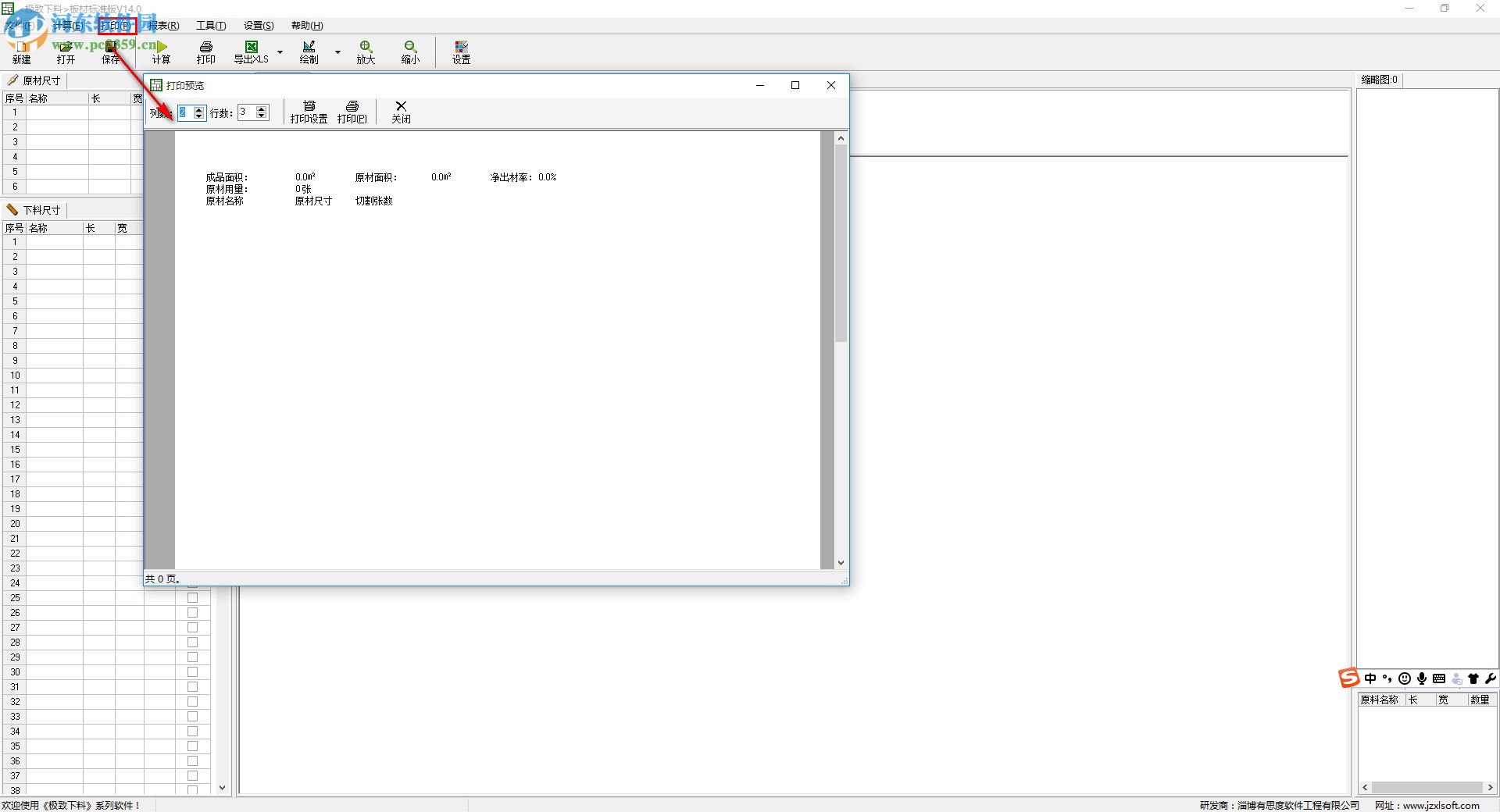Screen dimensions: 1500x812
Task: Maximize the 打印预览 window
Action: tap(795, 85)
